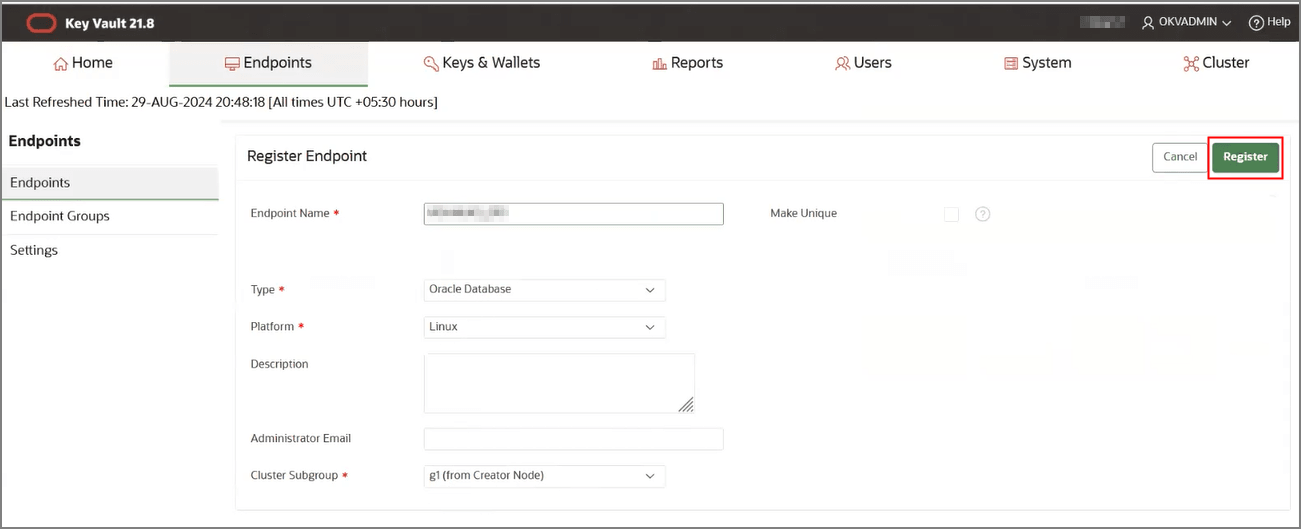Click the Make Unique help question icon

982,214
